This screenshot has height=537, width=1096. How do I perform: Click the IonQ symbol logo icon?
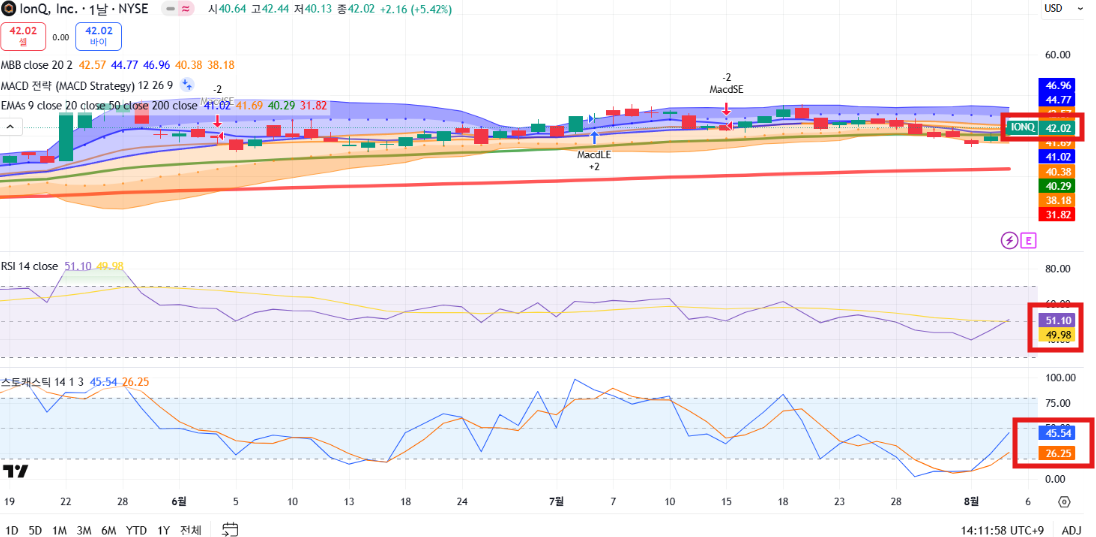[x=9, y=10]
